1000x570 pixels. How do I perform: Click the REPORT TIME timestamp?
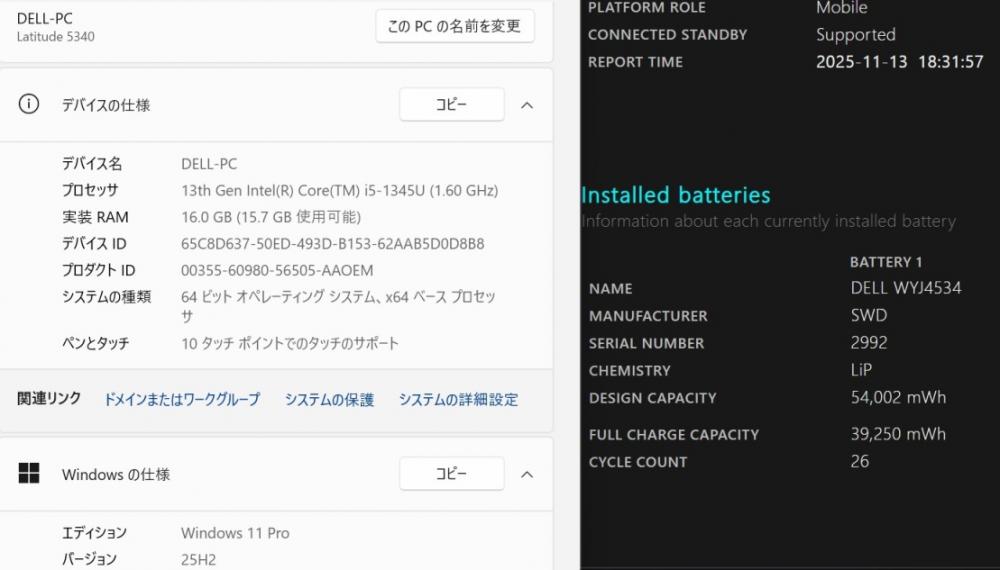tap(899, 61)
